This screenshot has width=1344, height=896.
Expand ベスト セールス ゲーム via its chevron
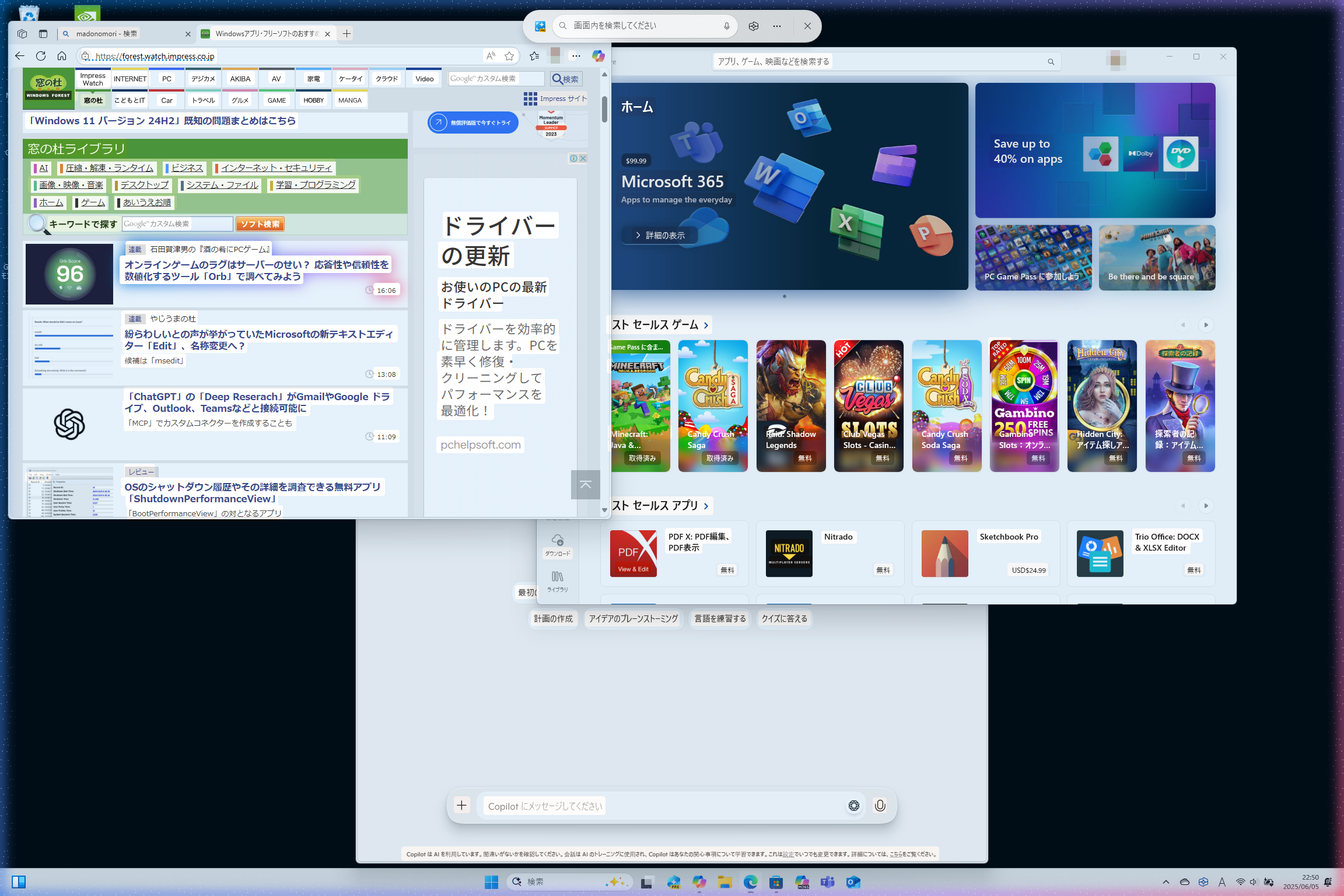click(x=706, y=325)
